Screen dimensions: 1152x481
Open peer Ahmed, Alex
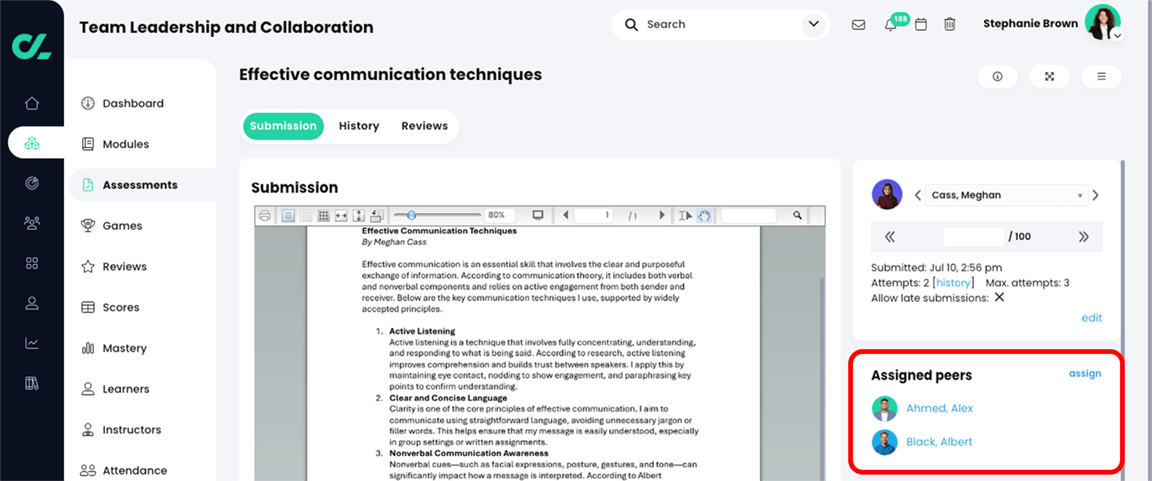click(x=940, y=408)
